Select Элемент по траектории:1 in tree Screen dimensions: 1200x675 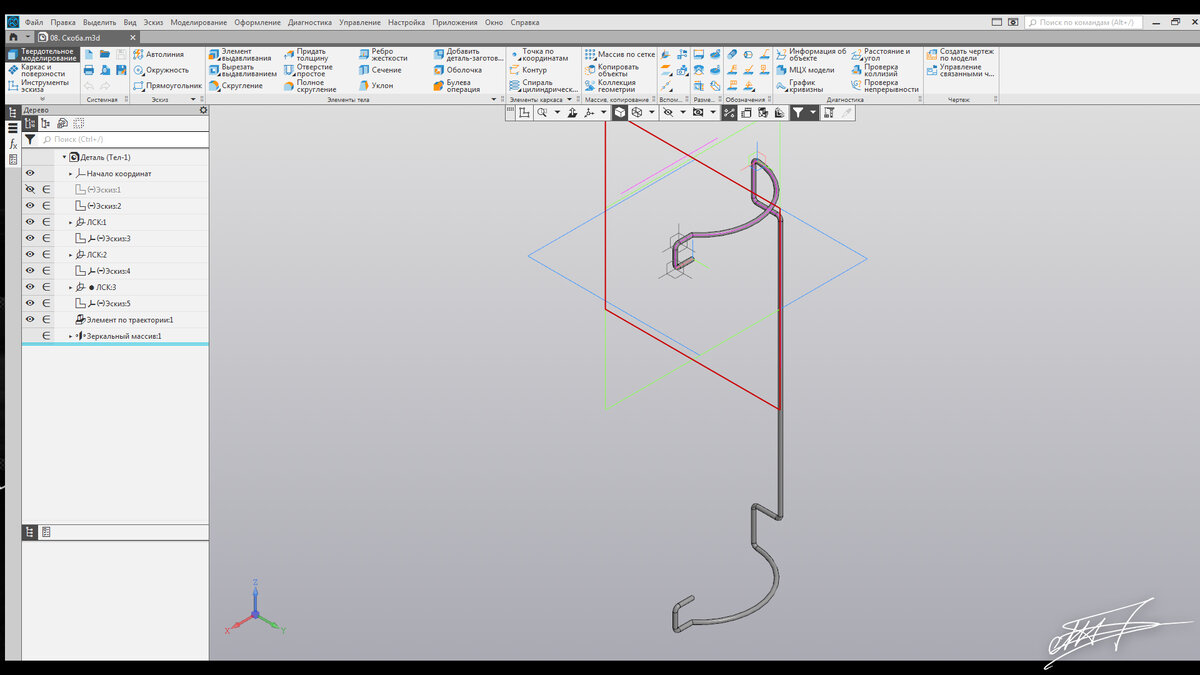pyautogui.click(x=124, y=320)
